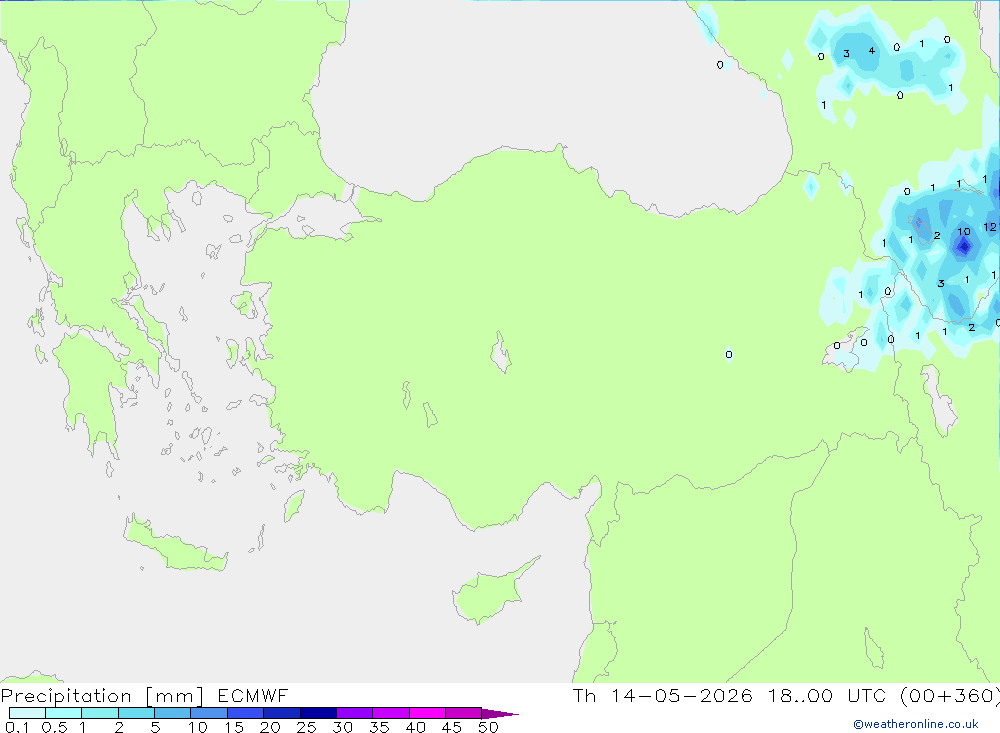Click the "30" legend scale label

click(x=342, y=727)
